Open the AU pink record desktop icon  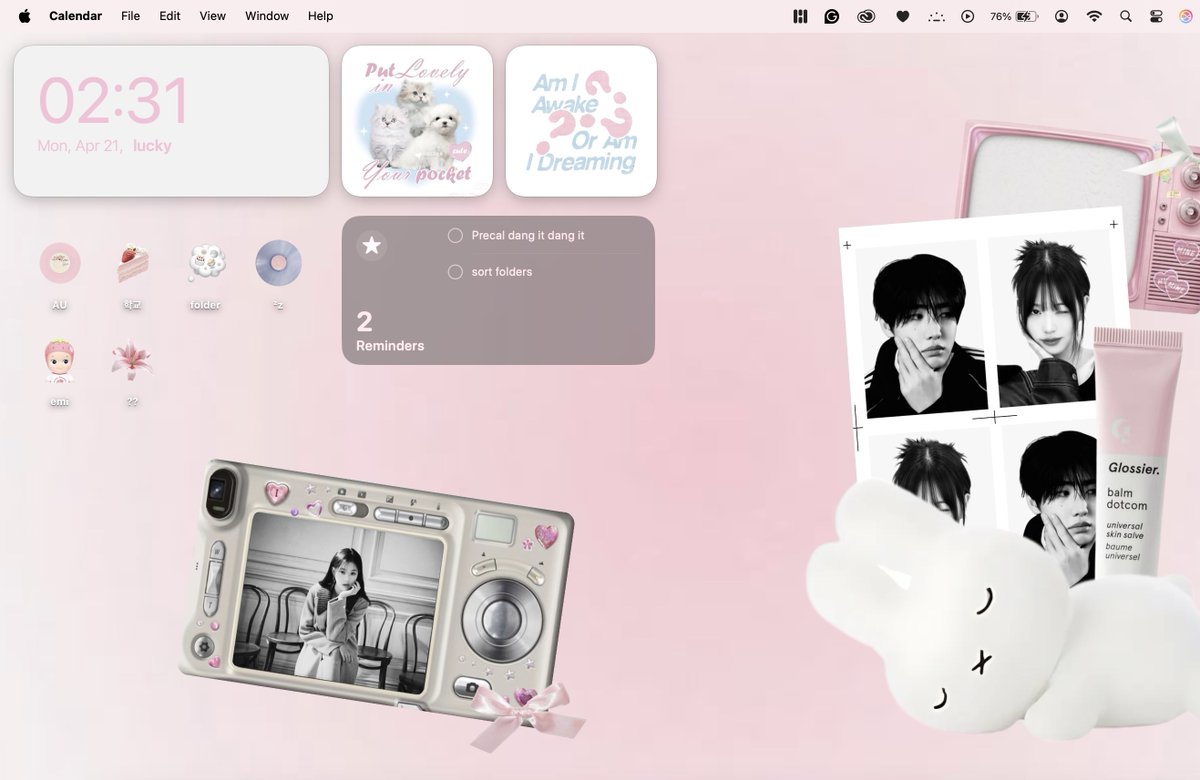point(60,264)
